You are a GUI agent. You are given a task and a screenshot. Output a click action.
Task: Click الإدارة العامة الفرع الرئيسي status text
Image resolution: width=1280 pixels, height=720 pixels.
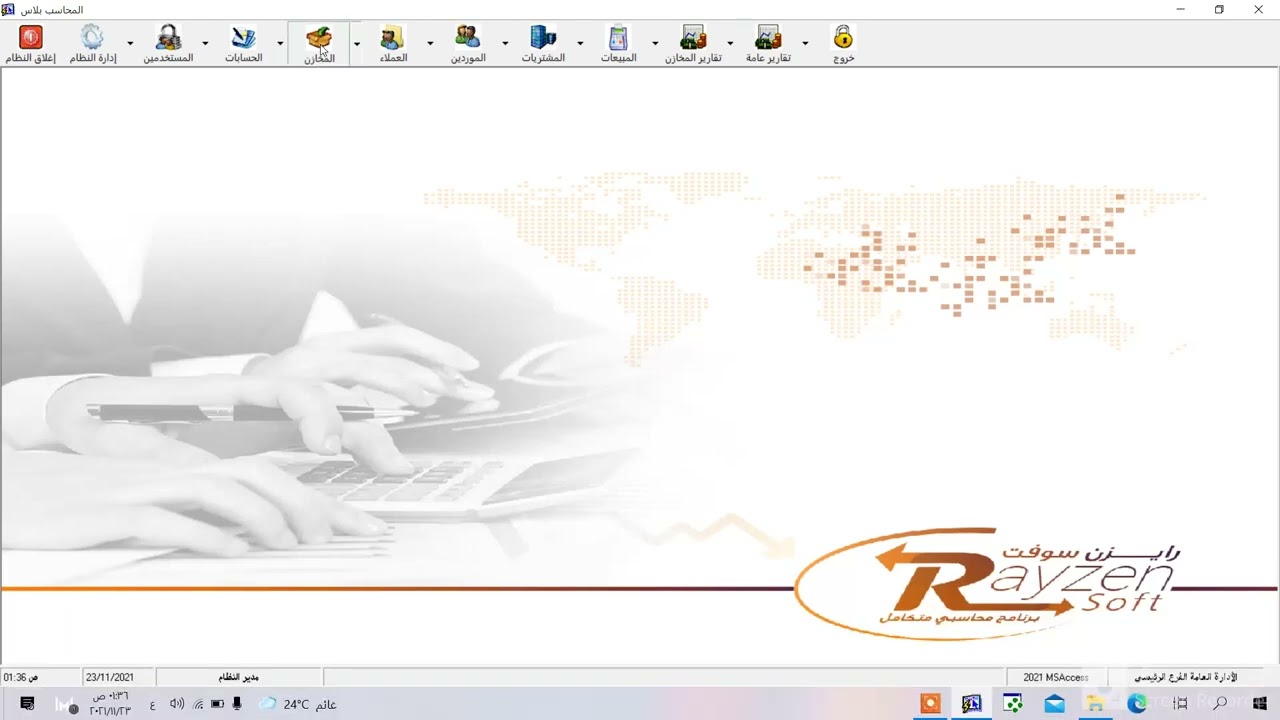pyautogui.click(x=1185, y=677)
